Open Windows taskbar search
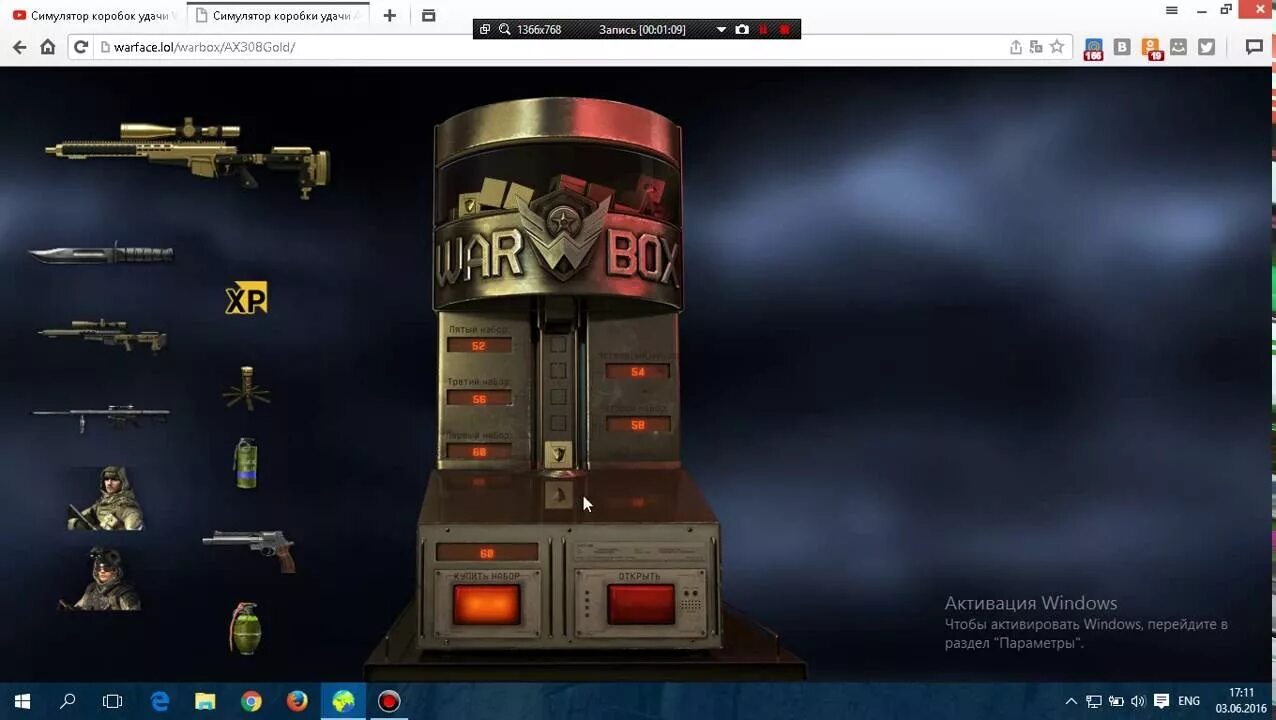1276x720 pixels. [67, 701]
